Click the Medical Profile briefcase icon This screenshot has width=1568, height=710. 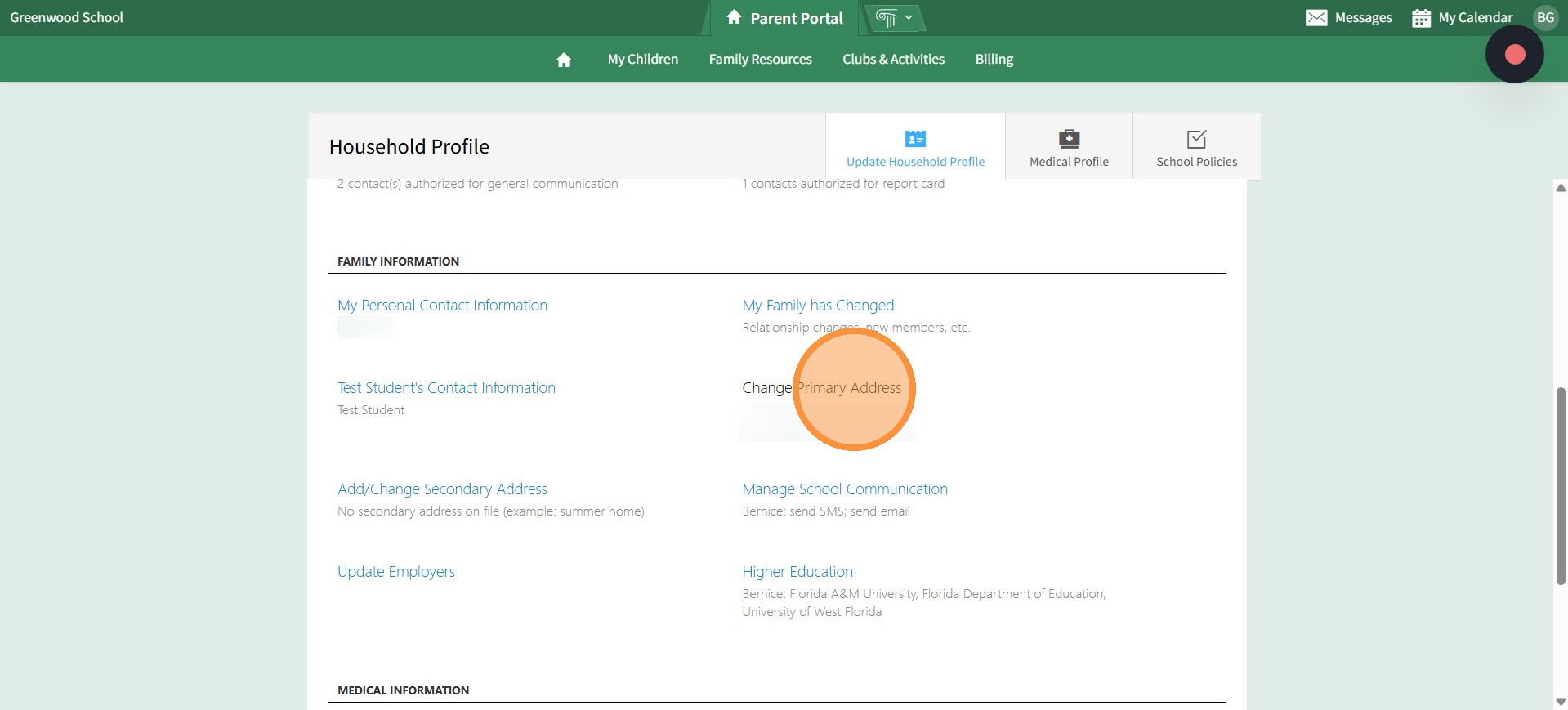1069,139
